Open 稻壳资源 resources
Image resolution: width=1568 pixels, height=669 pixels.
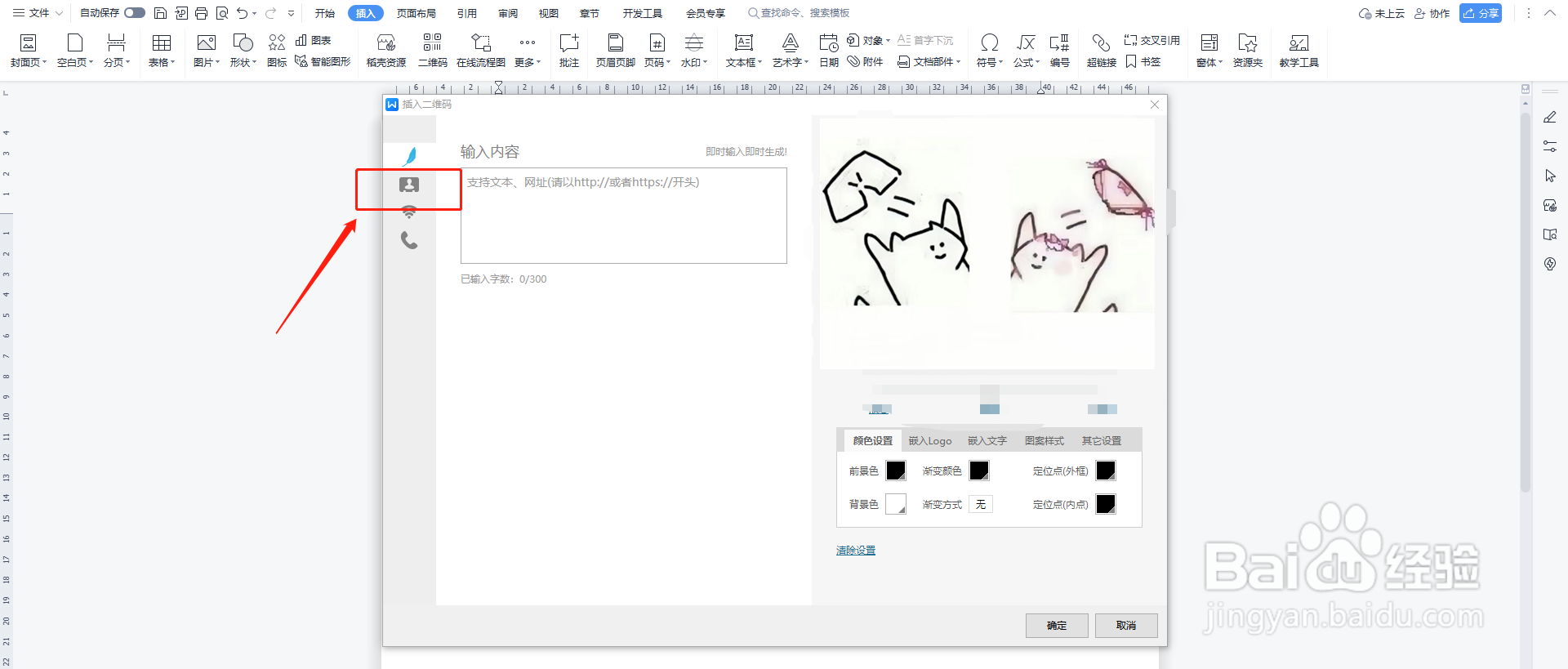tap(386, 51)
